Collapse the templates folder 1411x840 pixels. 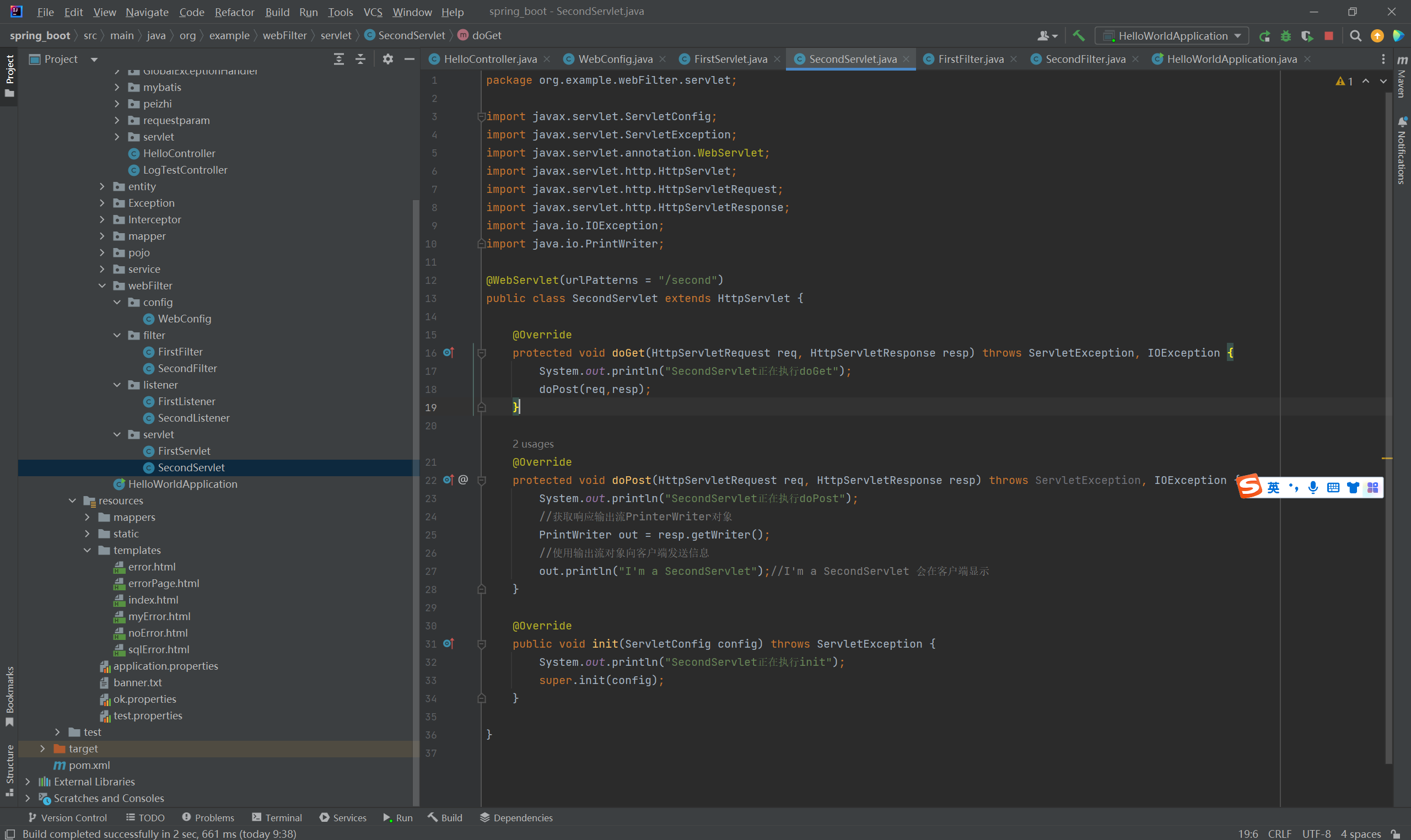coord(87,550)
